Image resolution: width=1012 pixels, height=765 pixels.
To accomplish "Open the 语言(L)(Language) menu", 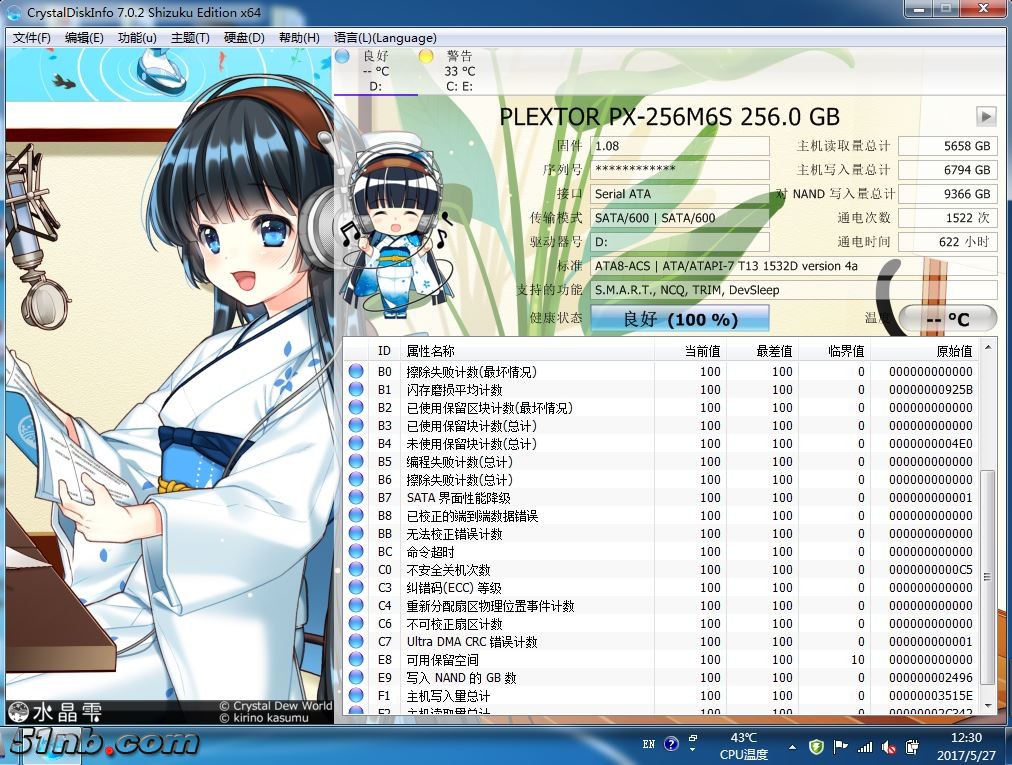I will [x=385, y=38].
